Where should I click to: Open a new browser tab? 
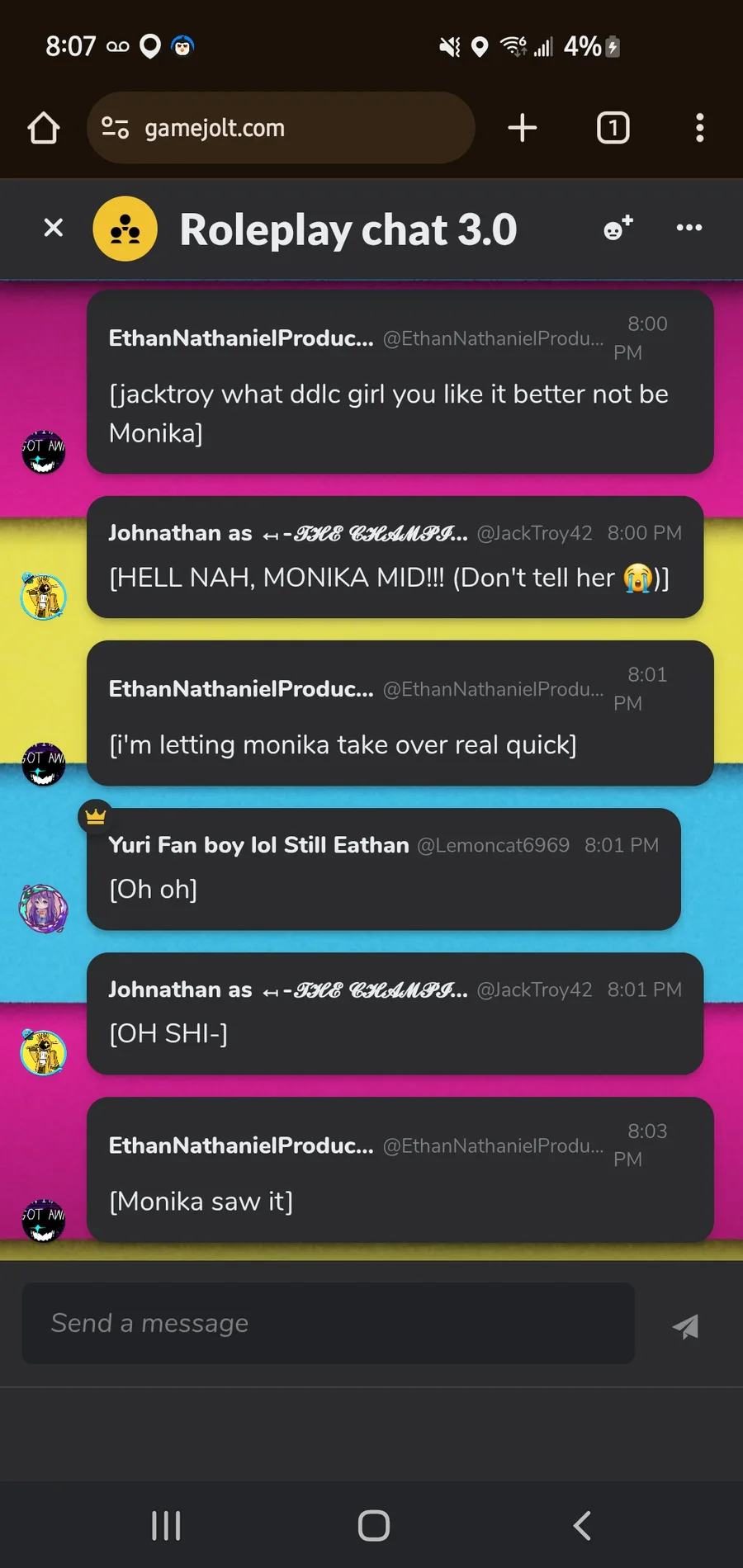tap(523, 128)
